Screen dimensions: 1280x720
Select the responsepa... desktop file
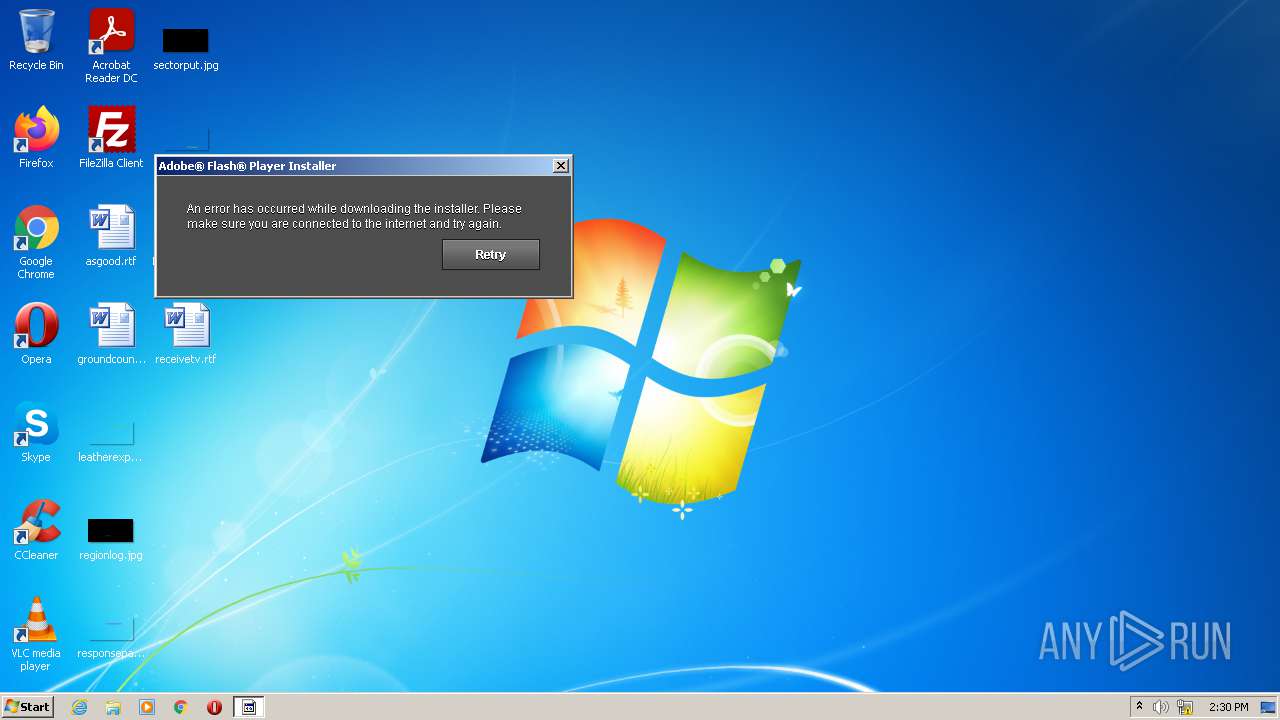click(x=111, y=638)
